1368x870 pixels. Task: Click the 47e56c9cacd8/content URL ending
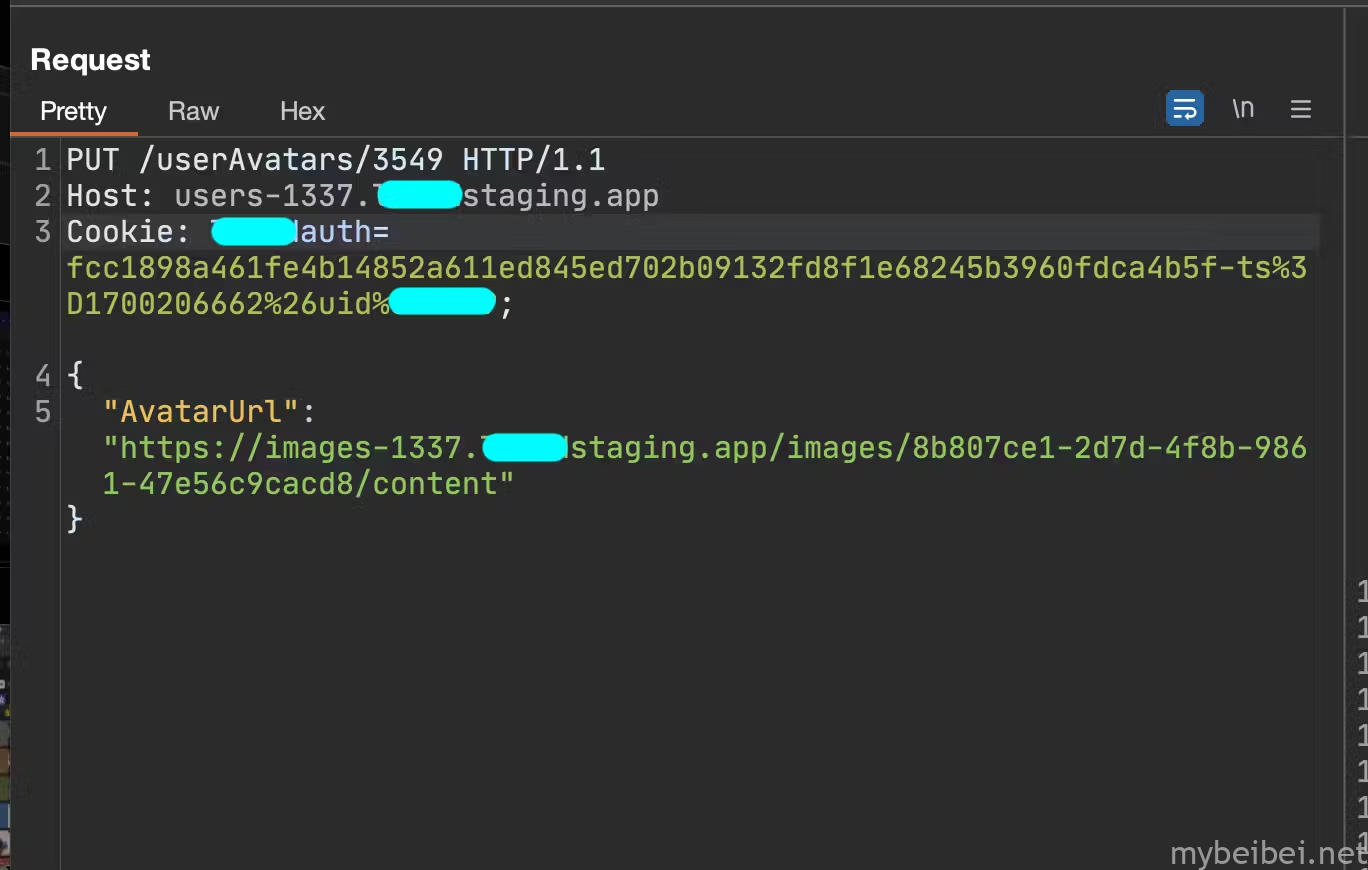(308, 484)
